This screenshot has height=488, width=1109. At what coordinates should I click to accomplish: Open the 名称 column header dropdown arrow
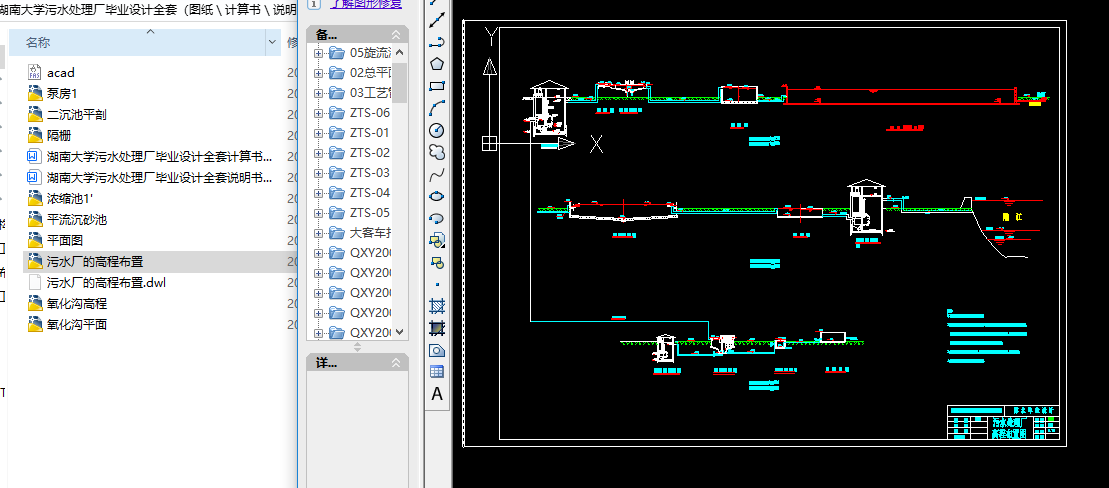point(273,42)
